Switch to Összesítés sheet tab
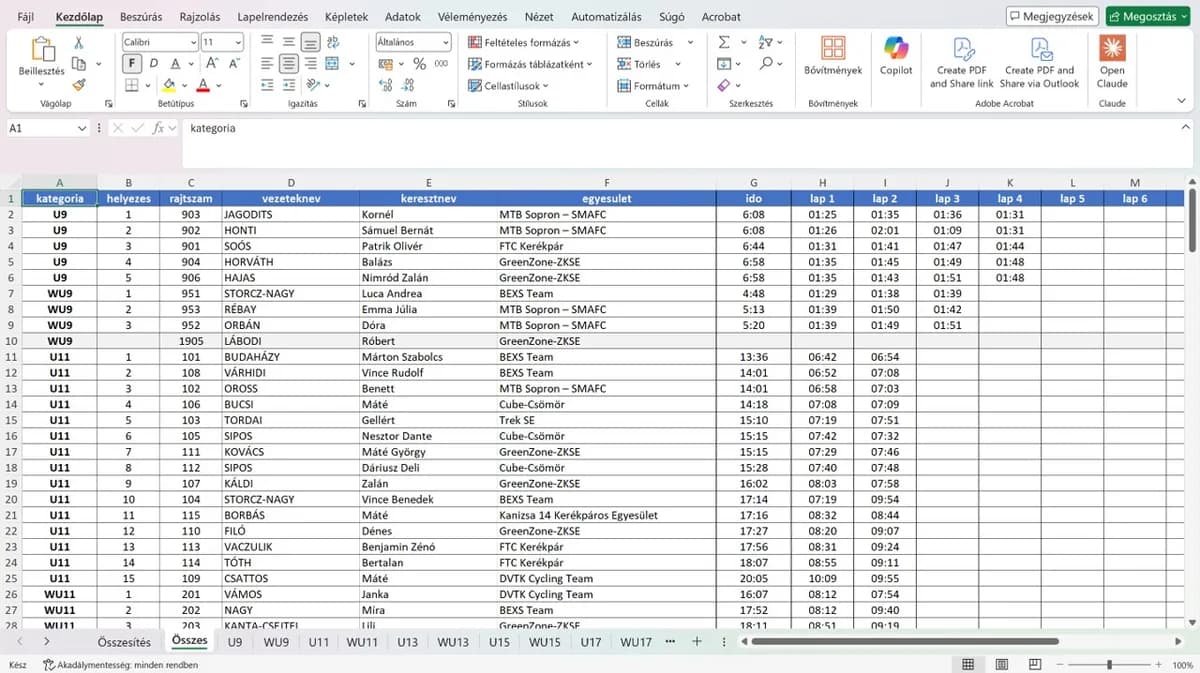The width and height of the screenshot is (1200, 673). pyautogui.click(x=124, y=642)
